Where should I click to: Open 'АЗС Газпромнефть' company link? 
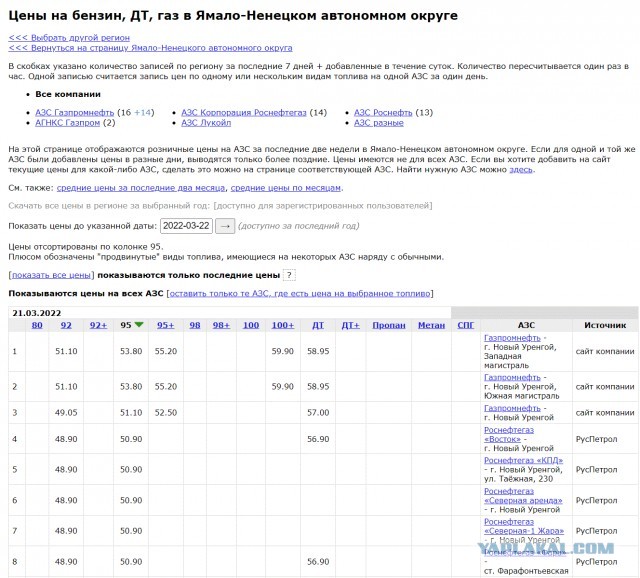point(74,112)
